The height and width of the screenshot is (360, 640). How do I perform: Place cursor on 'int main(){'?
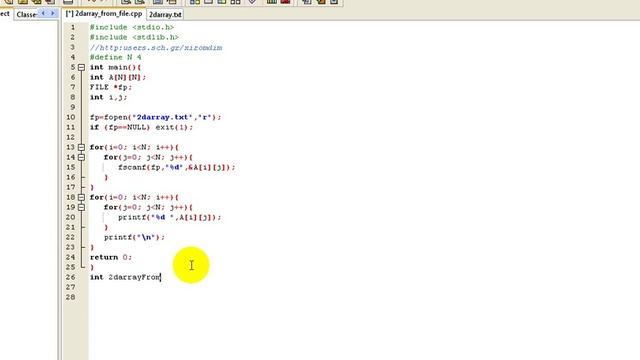point(116,67)
